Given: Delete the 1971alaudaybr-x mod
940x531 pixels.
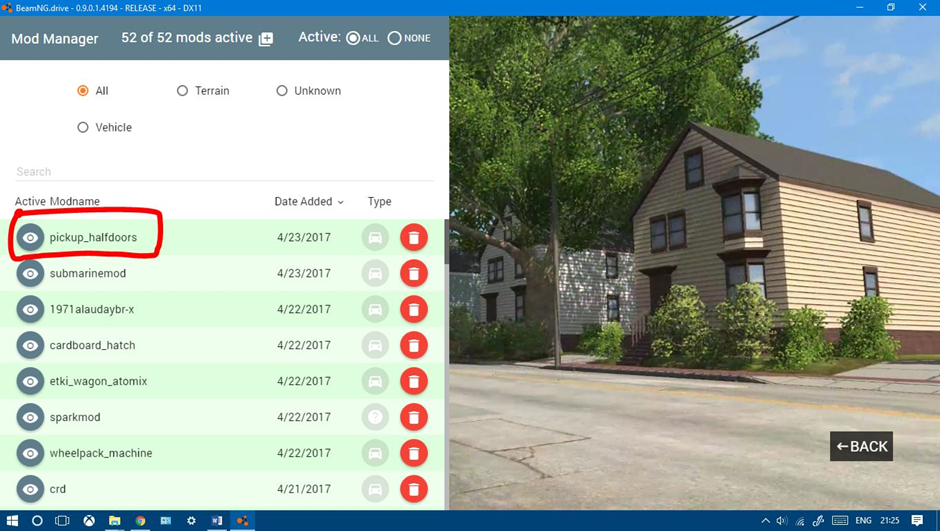Looking at the screenshot, I should click(x=414, y=309).
